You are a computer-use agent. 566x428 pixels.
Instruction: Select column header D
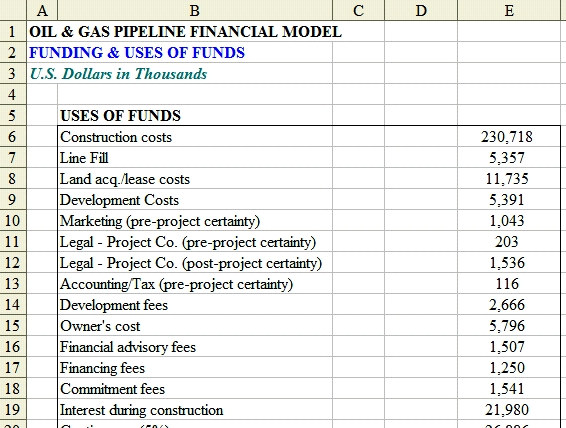[x=421, y=10]
